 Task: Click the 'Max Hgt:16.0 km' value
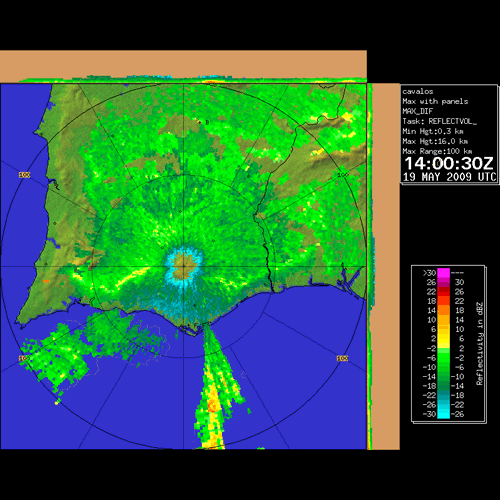click(x=435, y=141)
